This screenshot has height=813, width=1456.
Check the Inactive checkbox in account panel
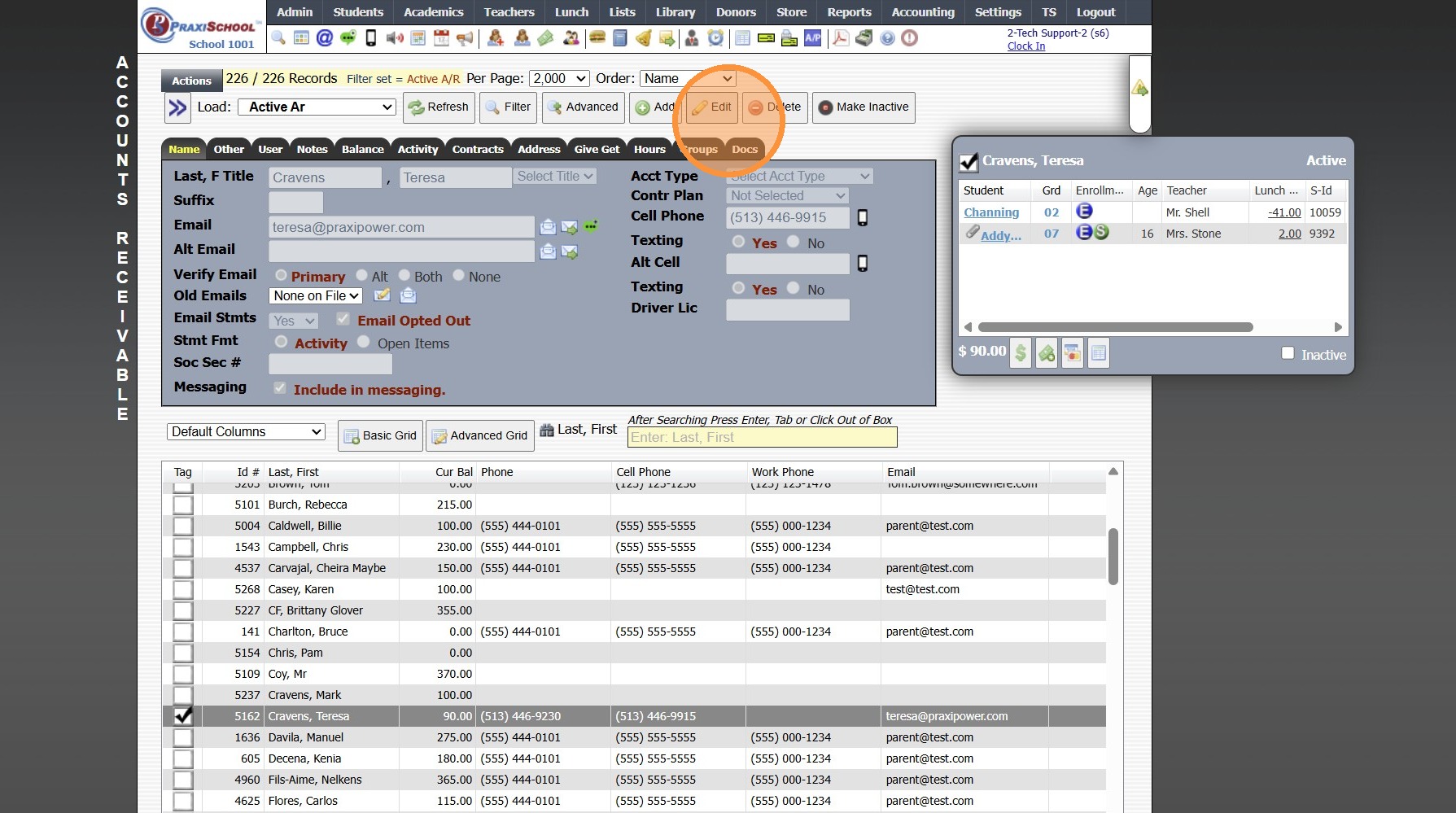tap(1288, 353)
